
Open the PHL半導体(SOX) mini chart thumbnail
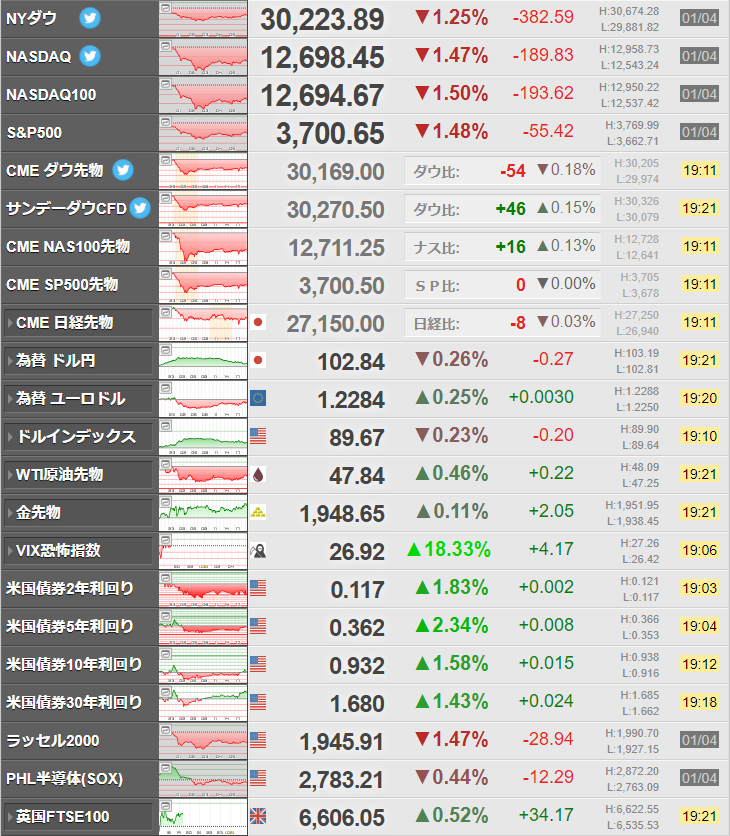(x=203, y=778)
